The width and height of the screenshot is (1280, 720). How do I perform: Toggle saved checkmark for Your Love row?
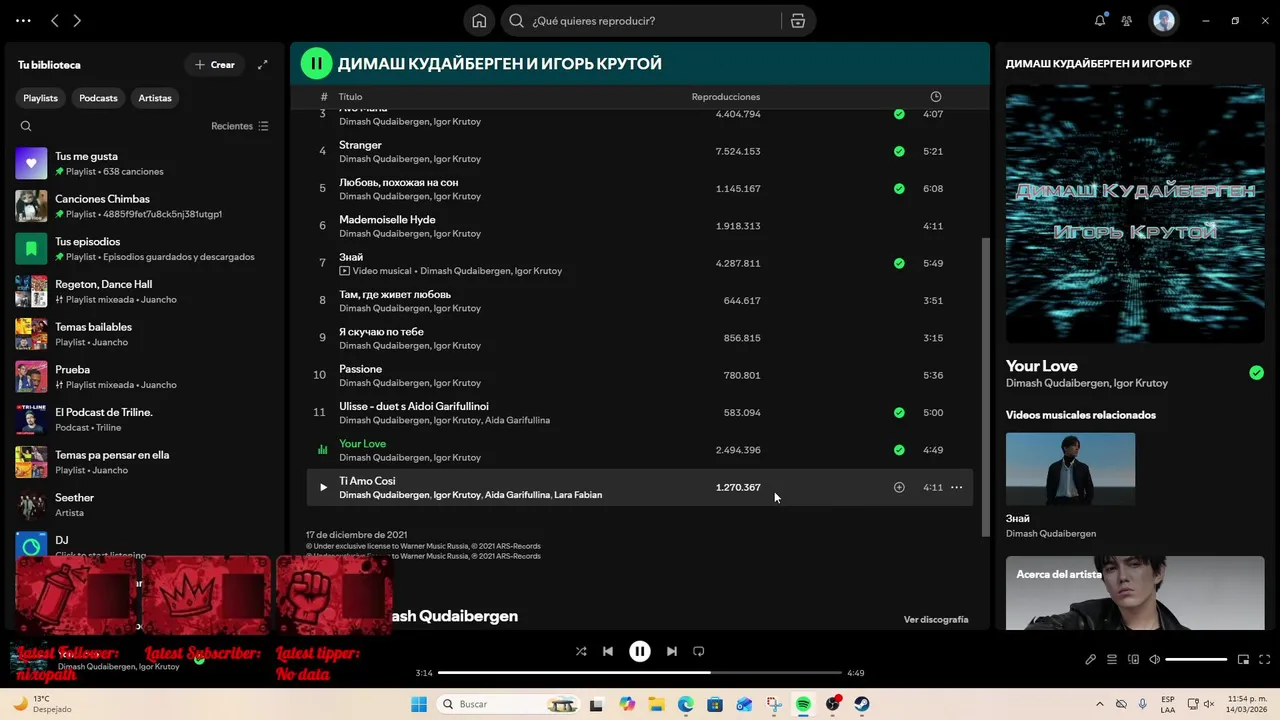(x=899, y=450)
